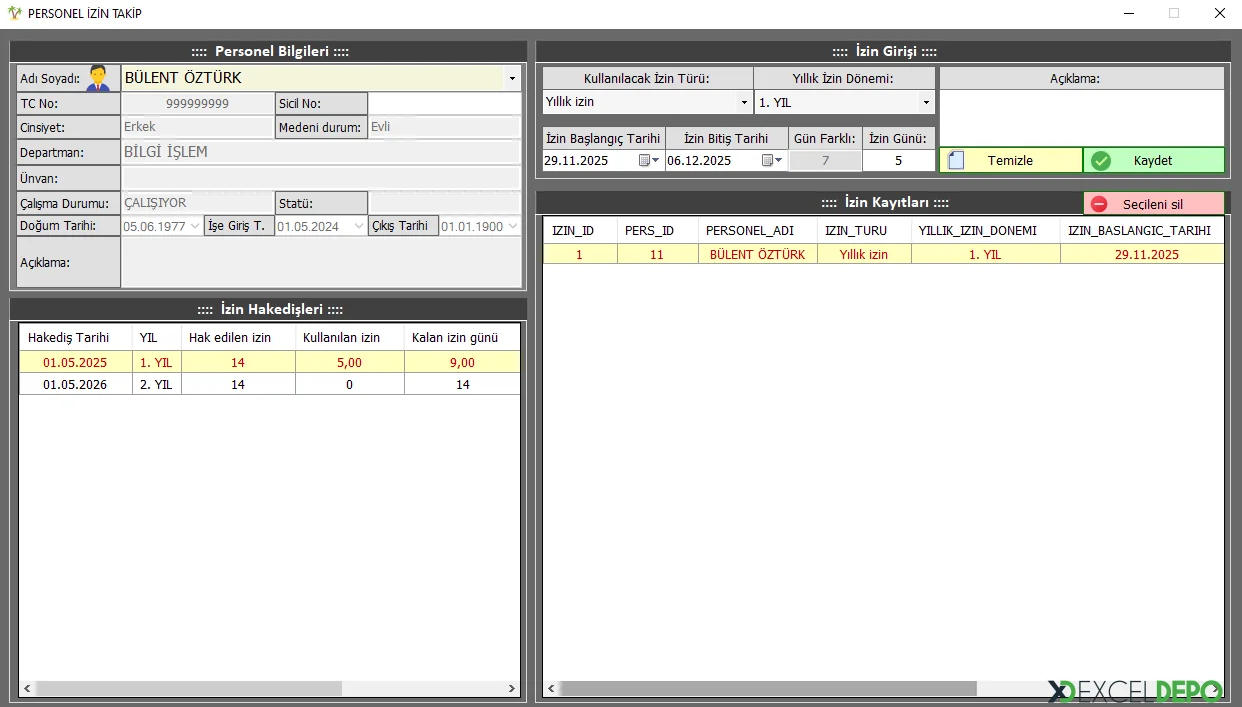
Task: Click the app logo in the title bar
Action: 14,13
